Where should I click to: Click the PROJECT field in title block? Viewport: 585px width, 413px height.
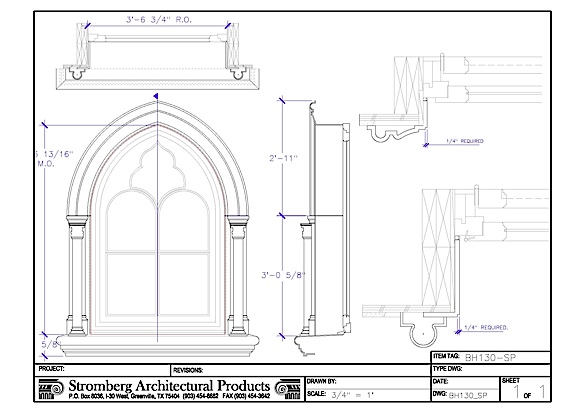(102, 370)
